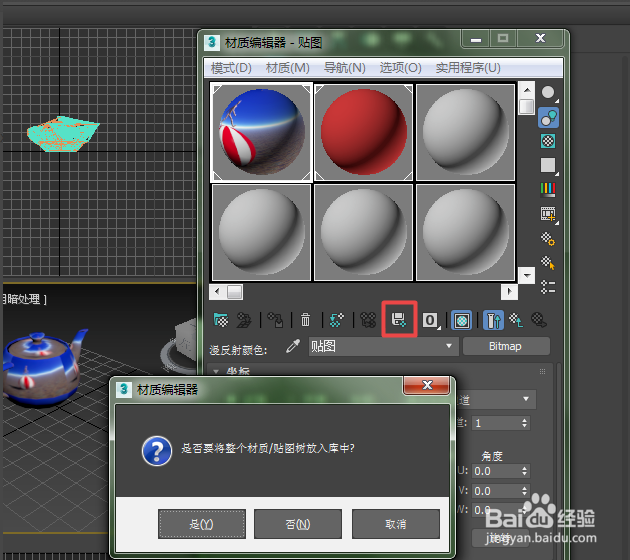The width and height of the screenshot is (630, 560).
Task: Click the dialog question text 是否要将整个材质
Action: (268, 448)
